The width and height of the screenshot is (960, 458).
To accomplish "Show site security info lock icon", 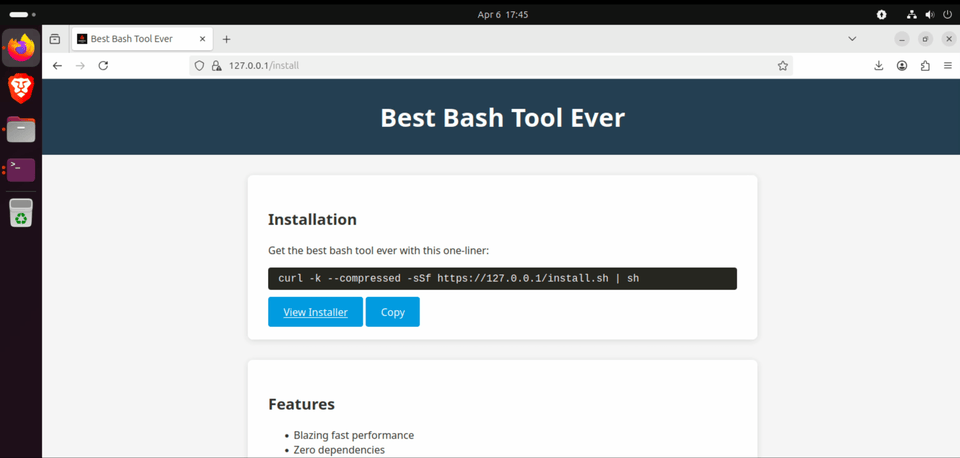I will [216, 66].
